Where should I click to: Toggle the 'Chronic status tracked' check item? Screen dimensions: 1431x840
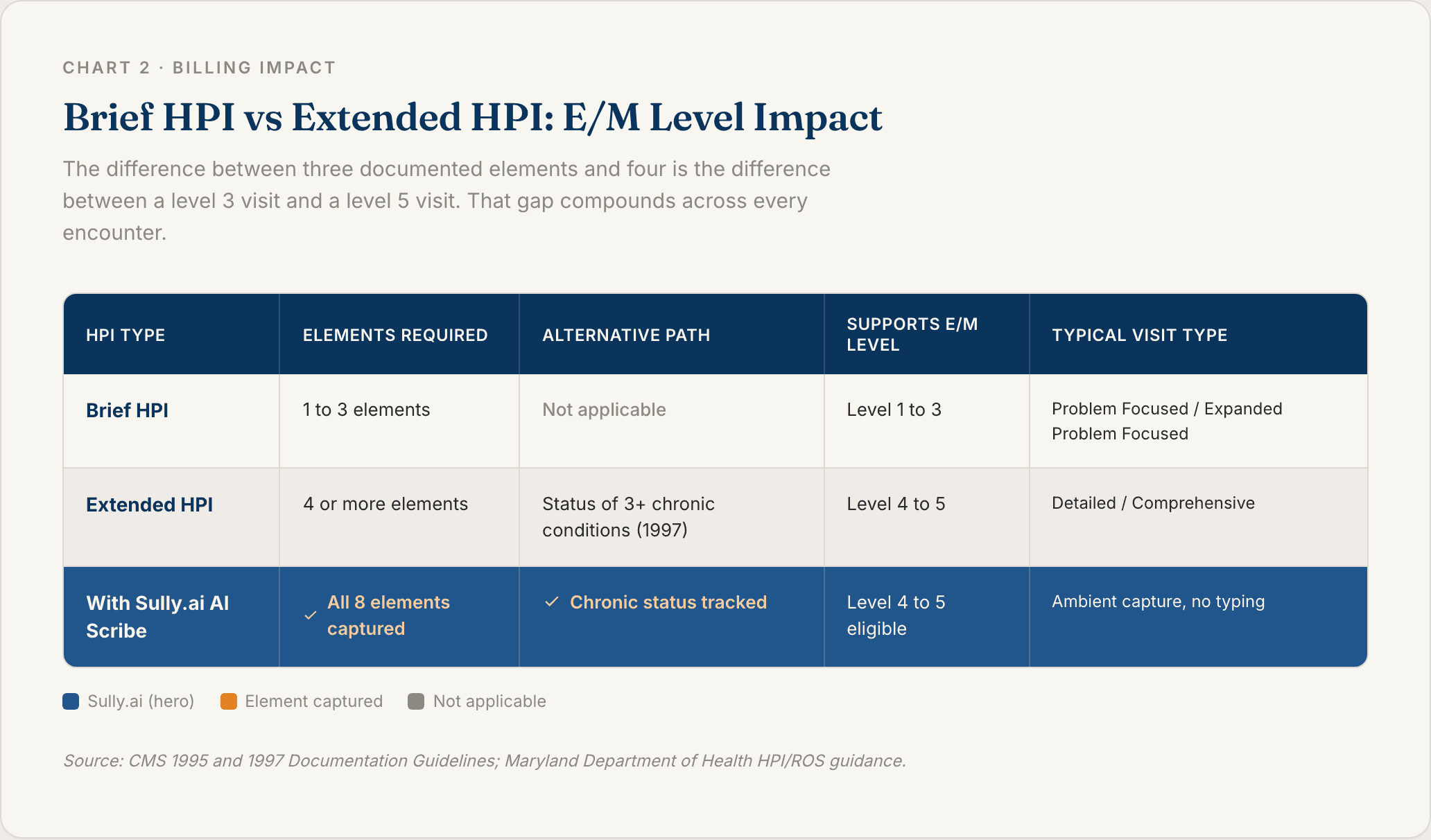pyautogui.click(x=668, y=603)
